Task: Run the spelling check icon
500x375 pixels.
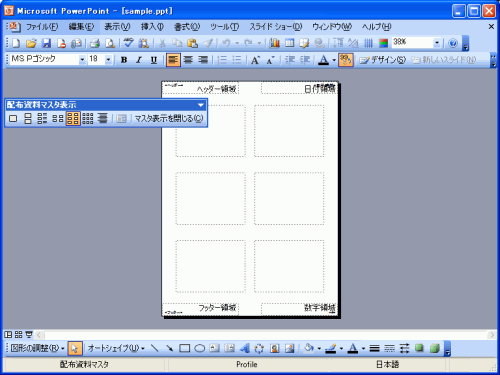Action: tap(128, 43)
